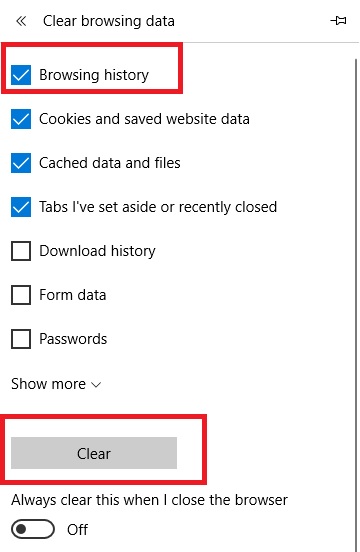Image resolution: width=360 pixels, height=552 pixels.
Task: Check the Download history checkbox
Action: 21,251
